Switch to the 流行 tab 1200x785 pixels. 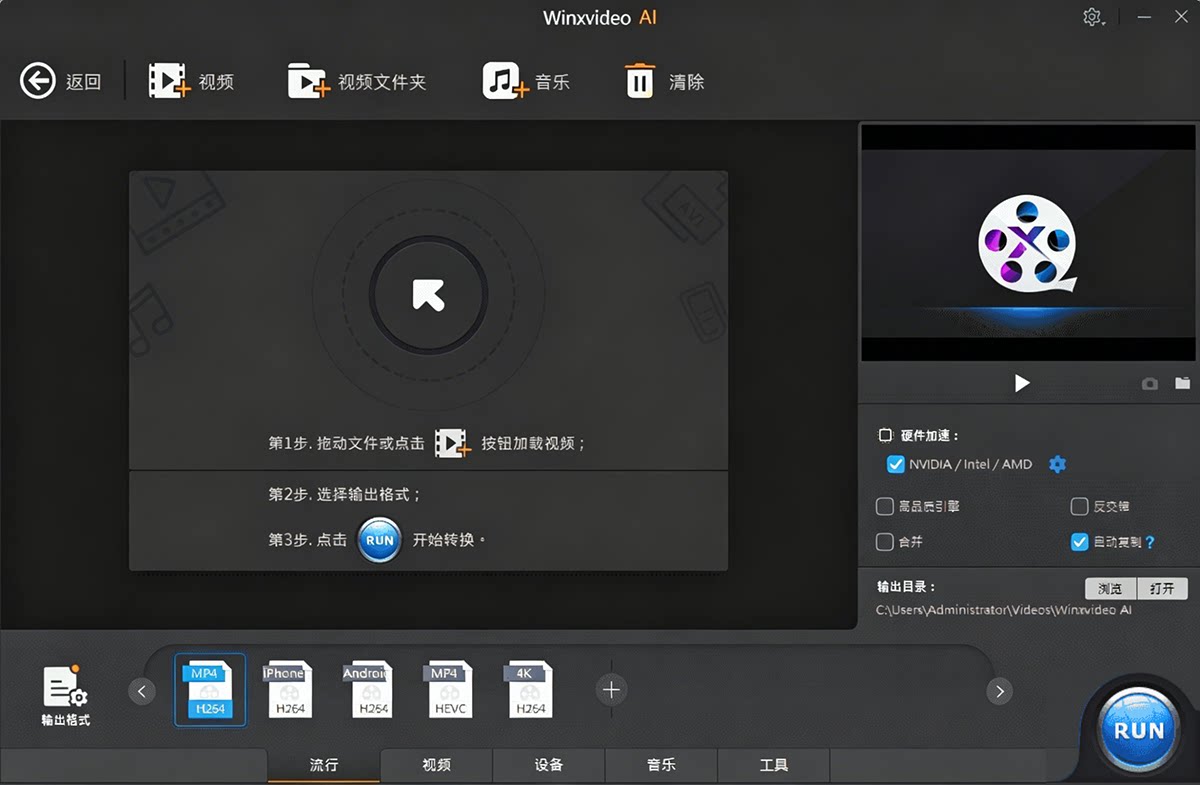coord(324,765)
